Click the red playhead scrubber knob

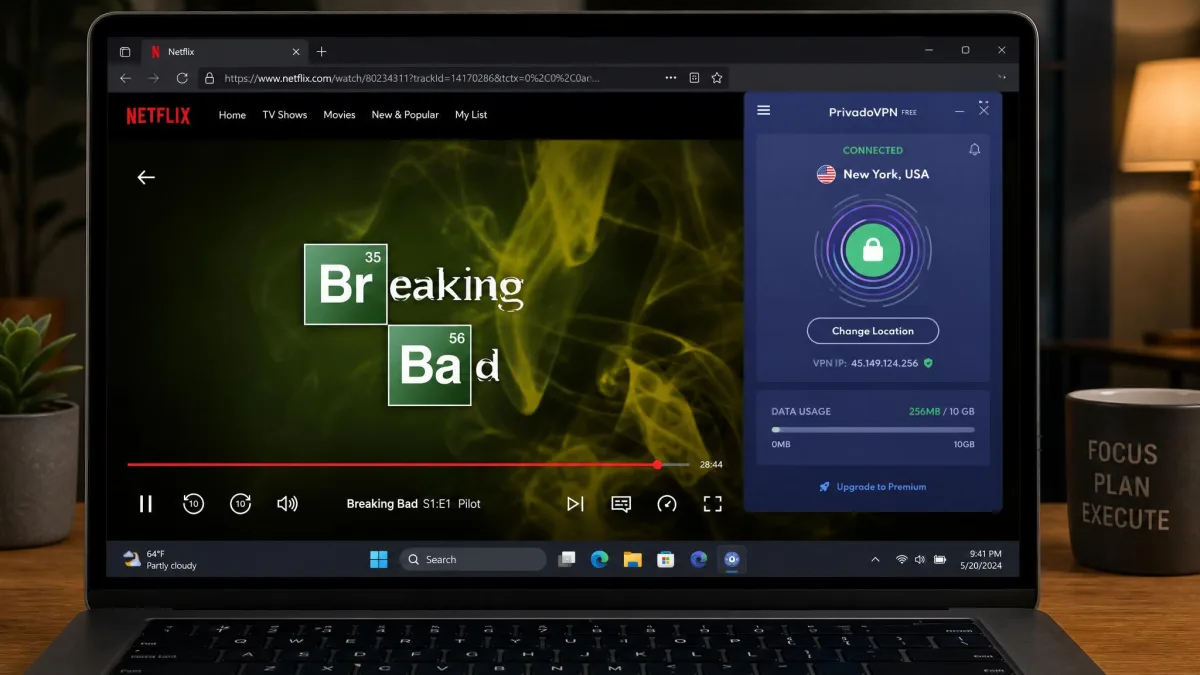tap(657, 464)
